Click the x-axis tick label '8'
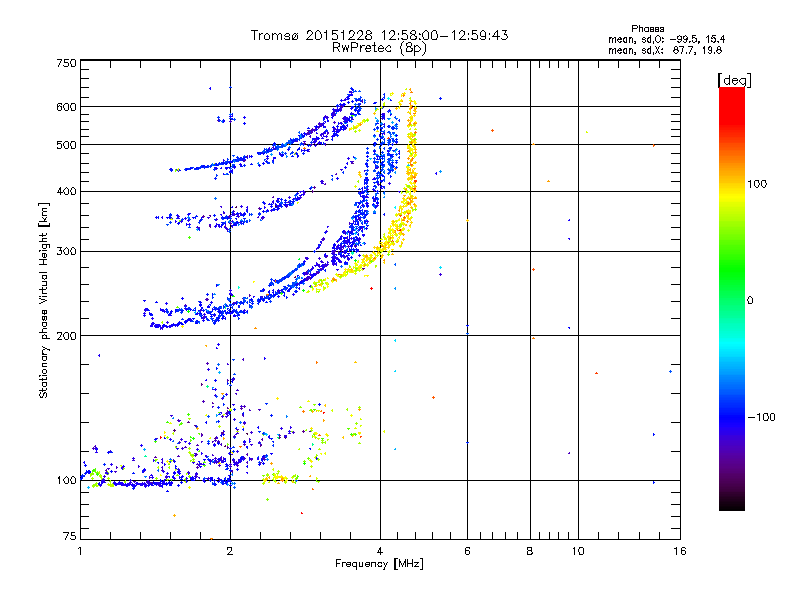The image size is (800, 600). click(530, 551)
